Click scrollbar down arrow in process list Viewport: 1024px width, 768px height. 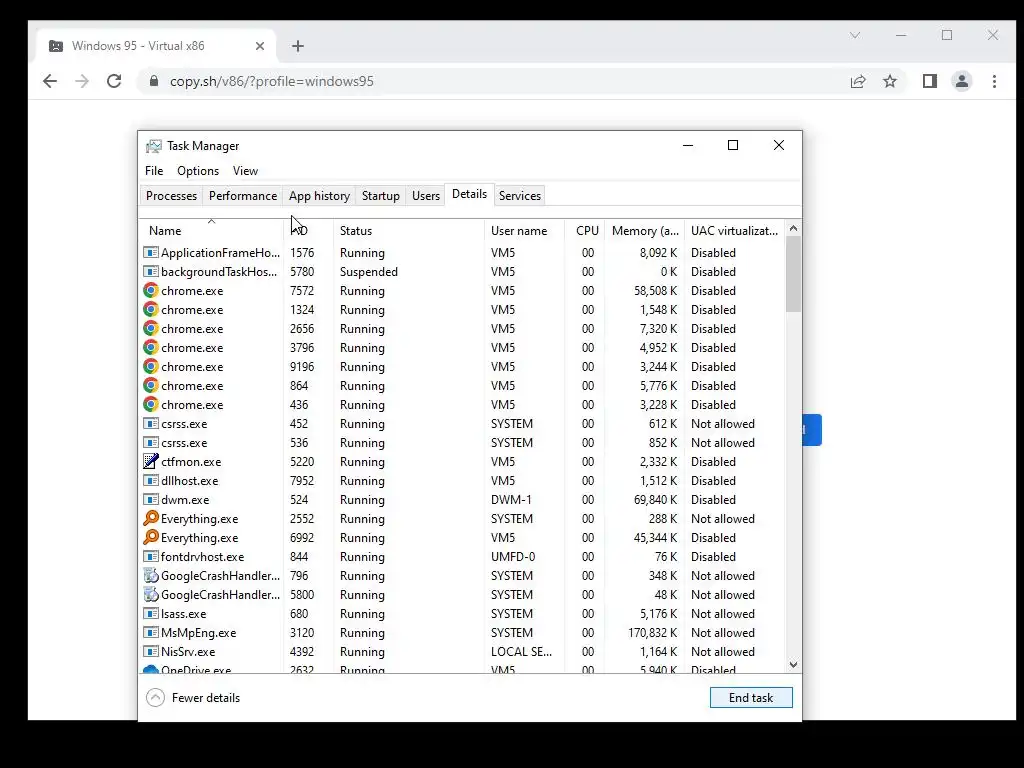793,665
